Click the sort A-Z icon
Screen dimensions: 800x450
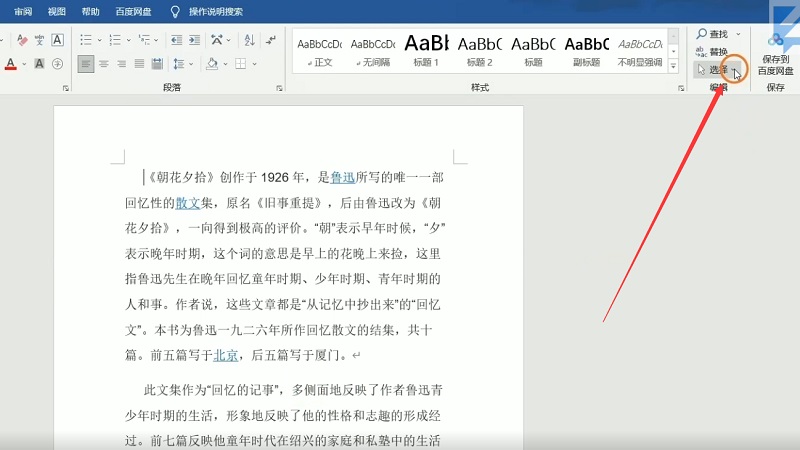247,40
